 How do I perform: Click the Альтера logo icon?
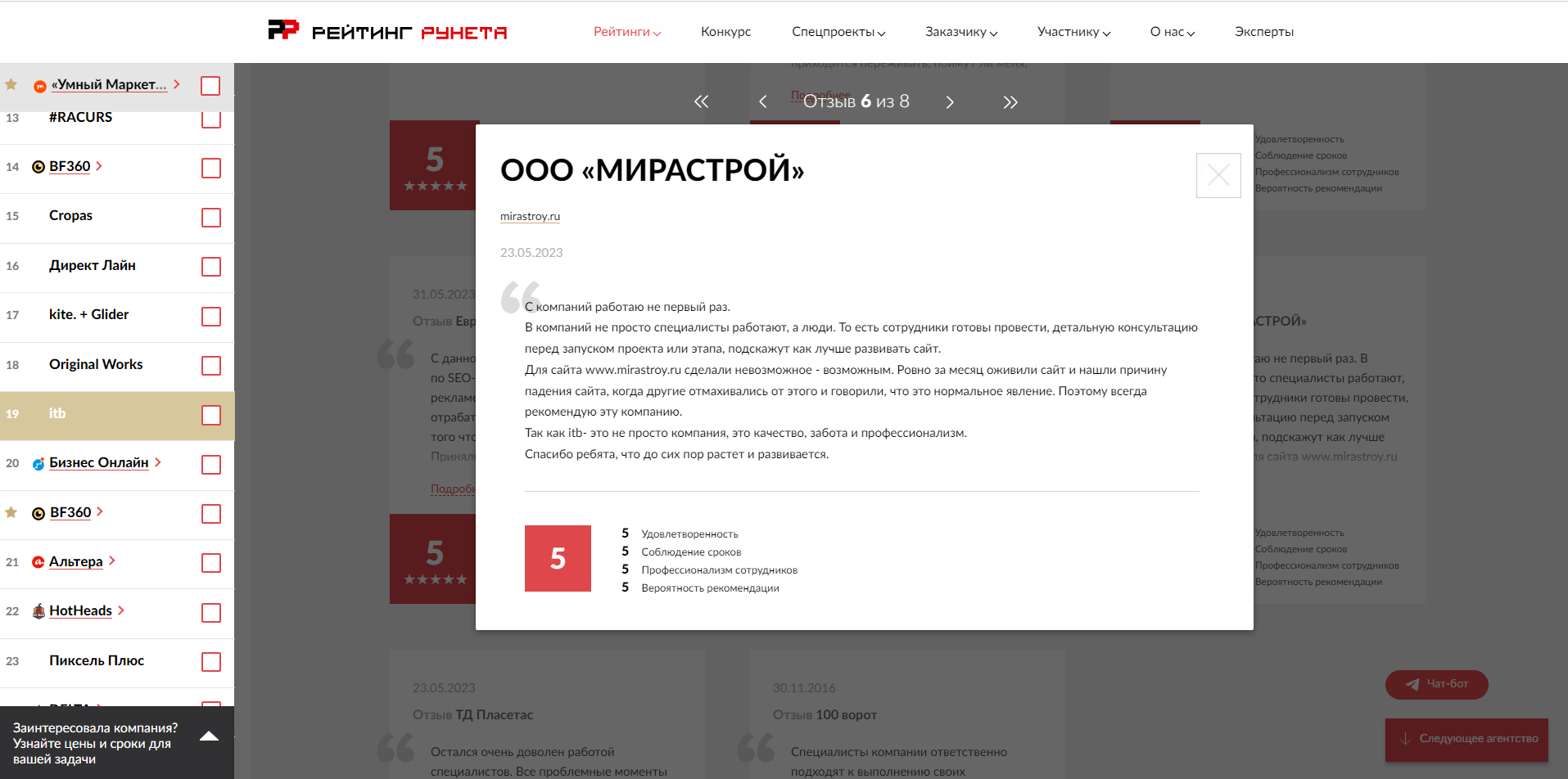pos(38,562)
